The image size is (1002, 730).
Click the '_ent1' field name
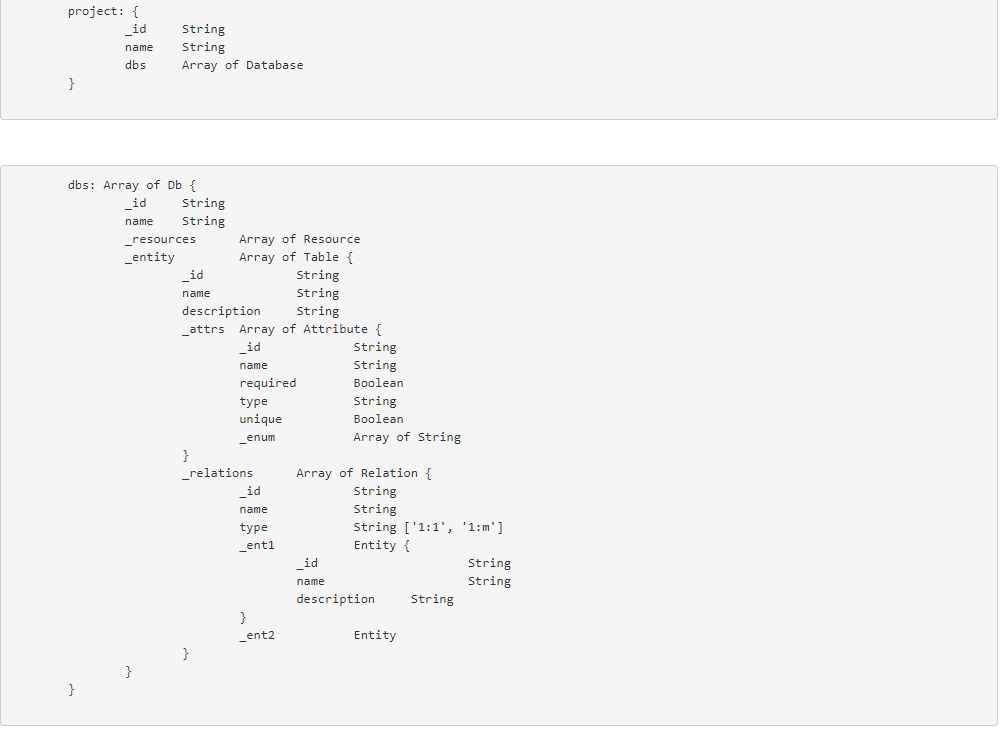point(256,545)
